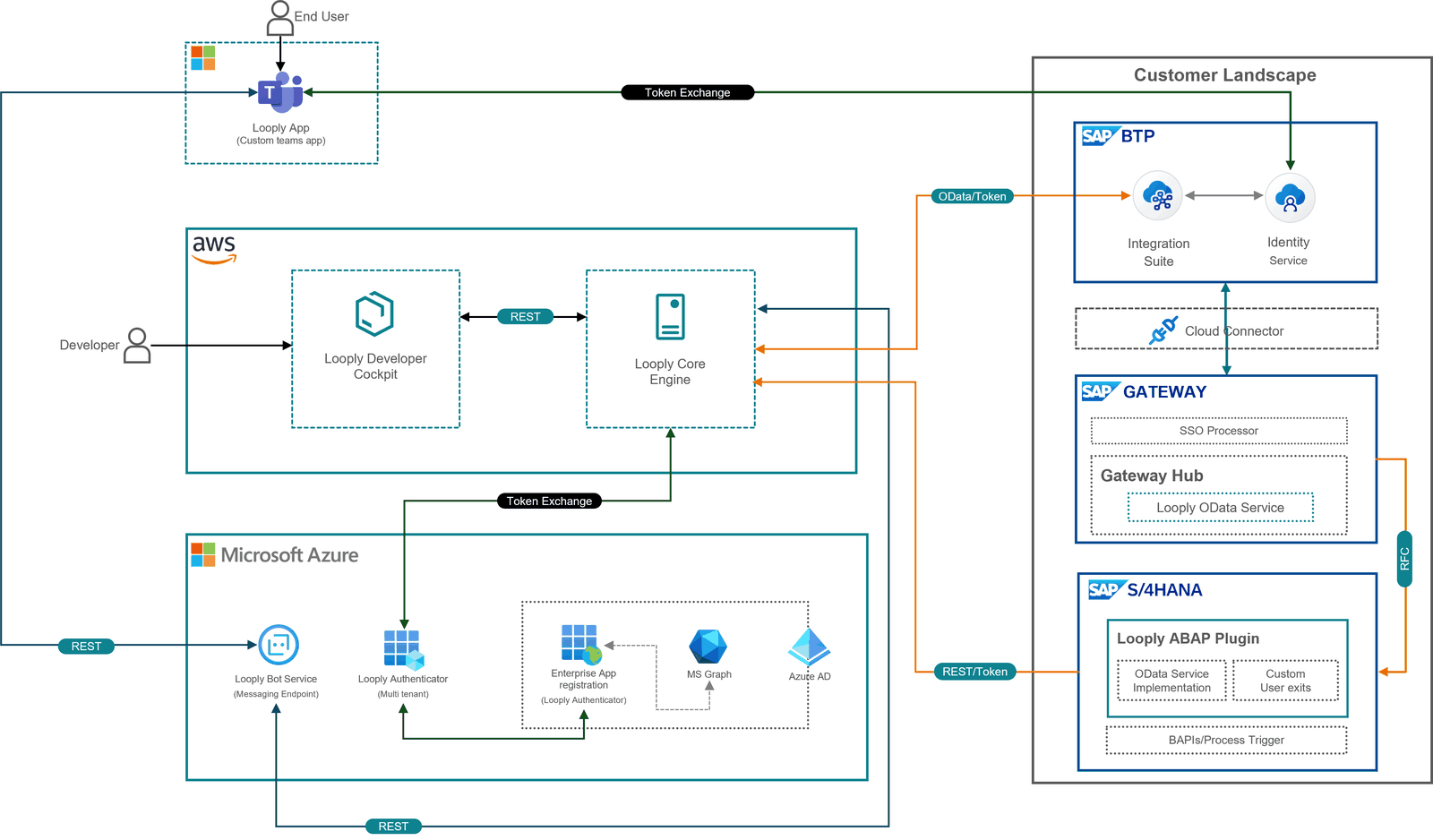Select the BAPIs/Process Trigger box
Viewport: 1433px width, 840px height.
click(1226, 741)
